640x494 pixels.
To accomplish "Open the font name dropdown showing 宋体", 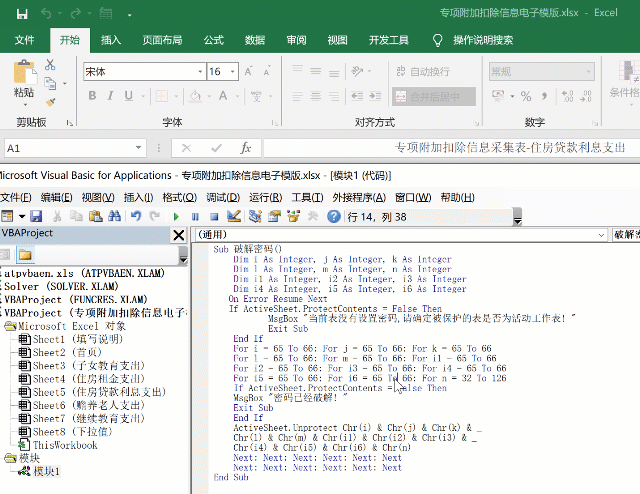I will coord(200,72).
